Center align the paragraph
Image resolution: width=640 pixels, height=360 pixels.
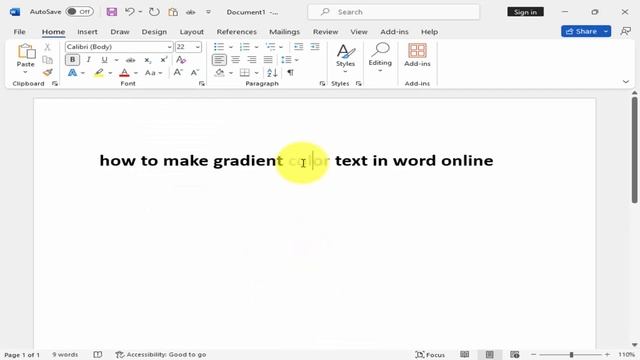point(236,60)
